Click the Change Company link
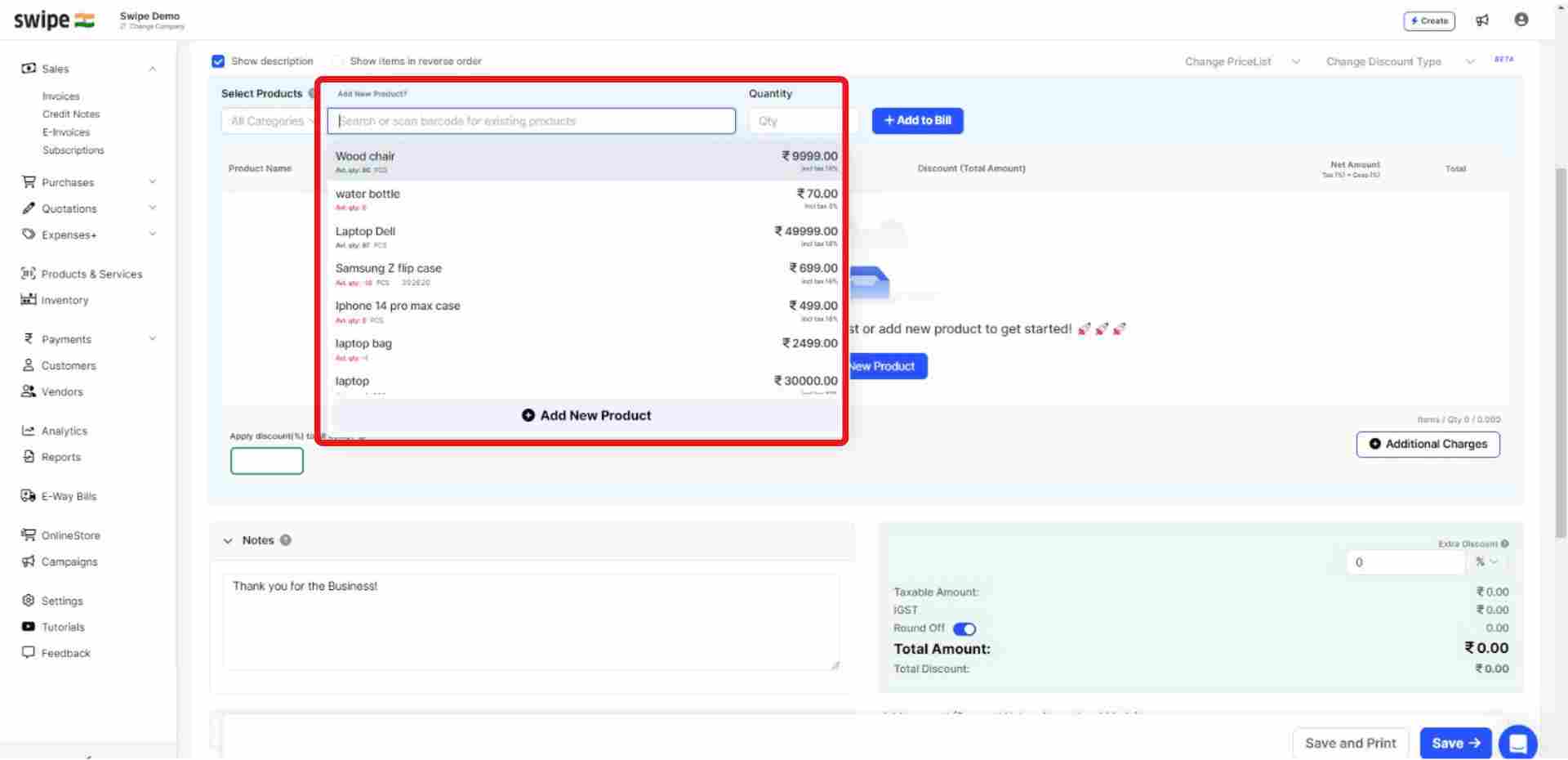Screen dimensions: 1568x760 coord(153,26)
